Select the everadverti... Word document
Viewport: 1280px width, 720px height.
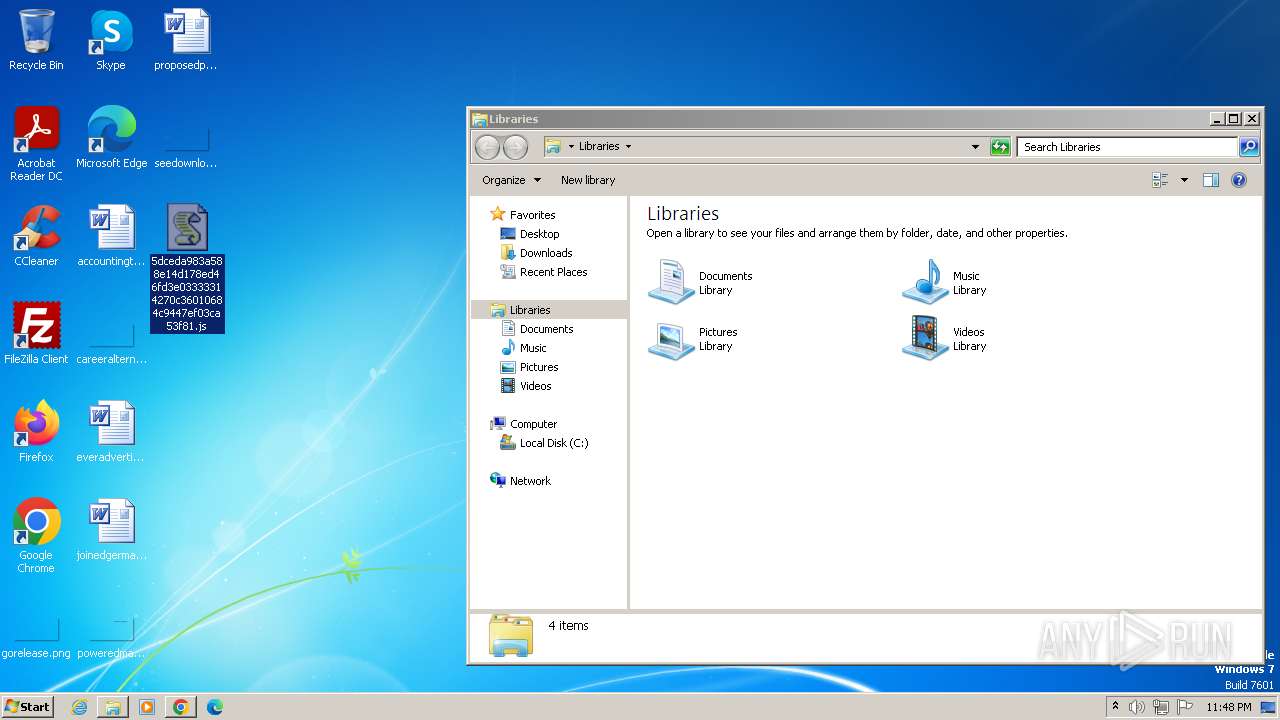(x=111, y=432)
